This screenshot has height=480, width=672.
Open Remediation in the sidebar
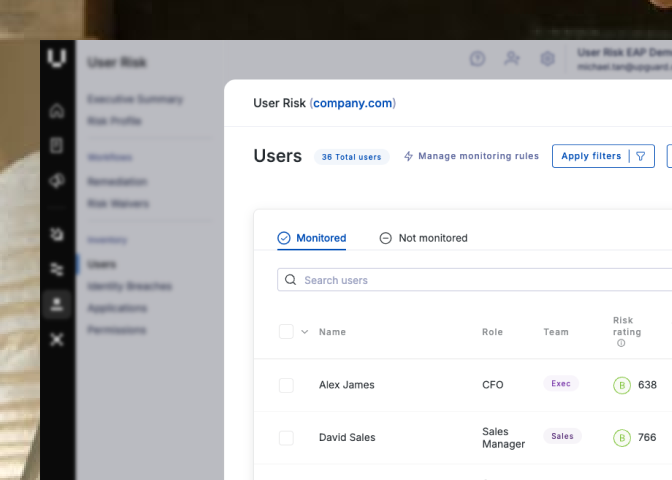click(x=117, y=182)
